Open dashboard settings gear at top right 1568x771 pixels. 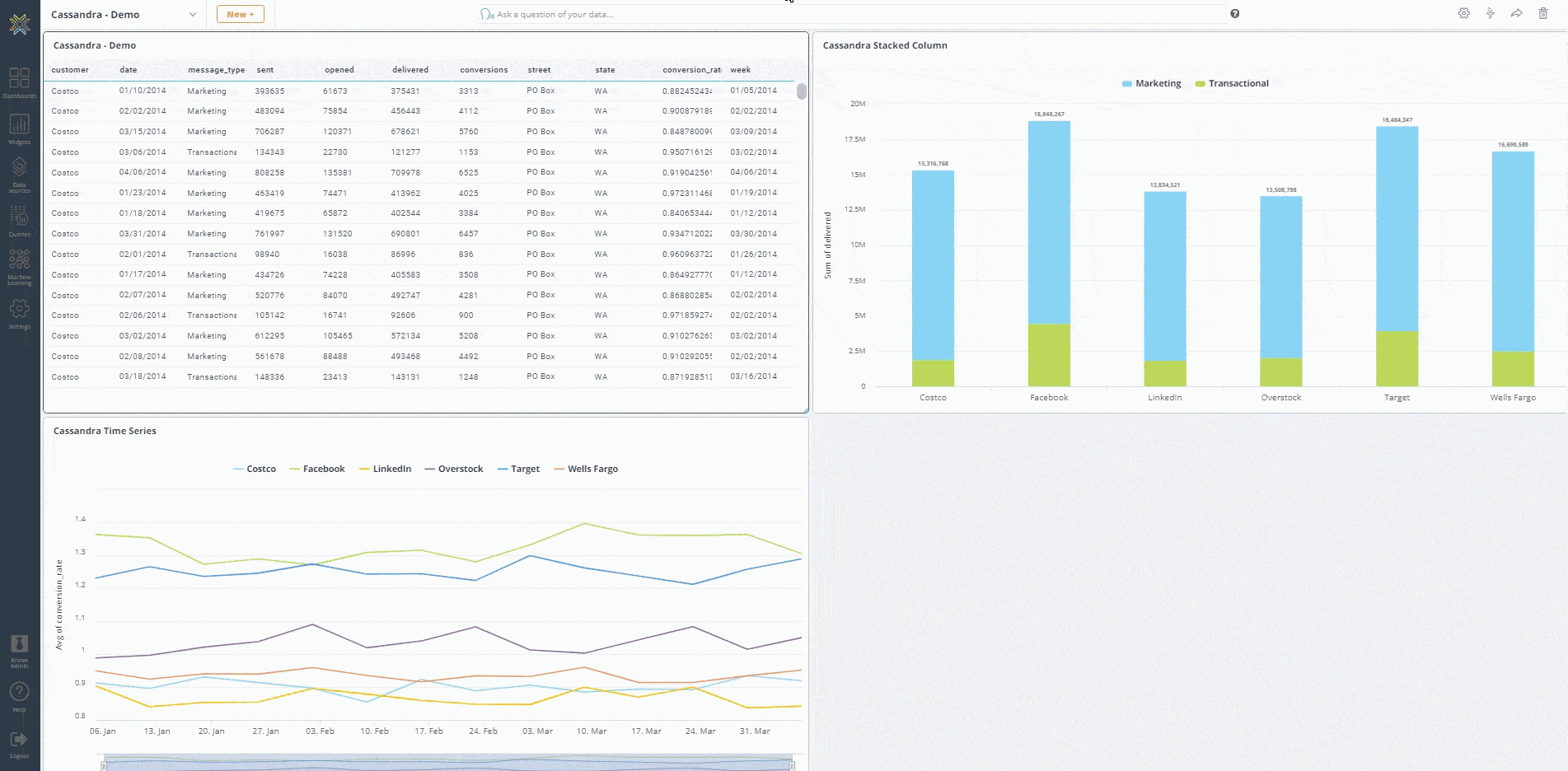pos(1463,13)
